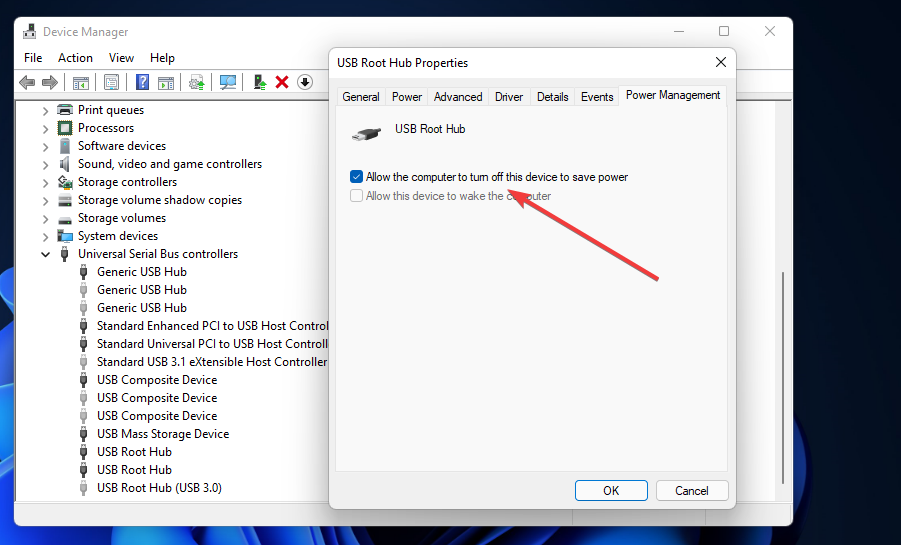Expand the Processors category

[45, 129]
